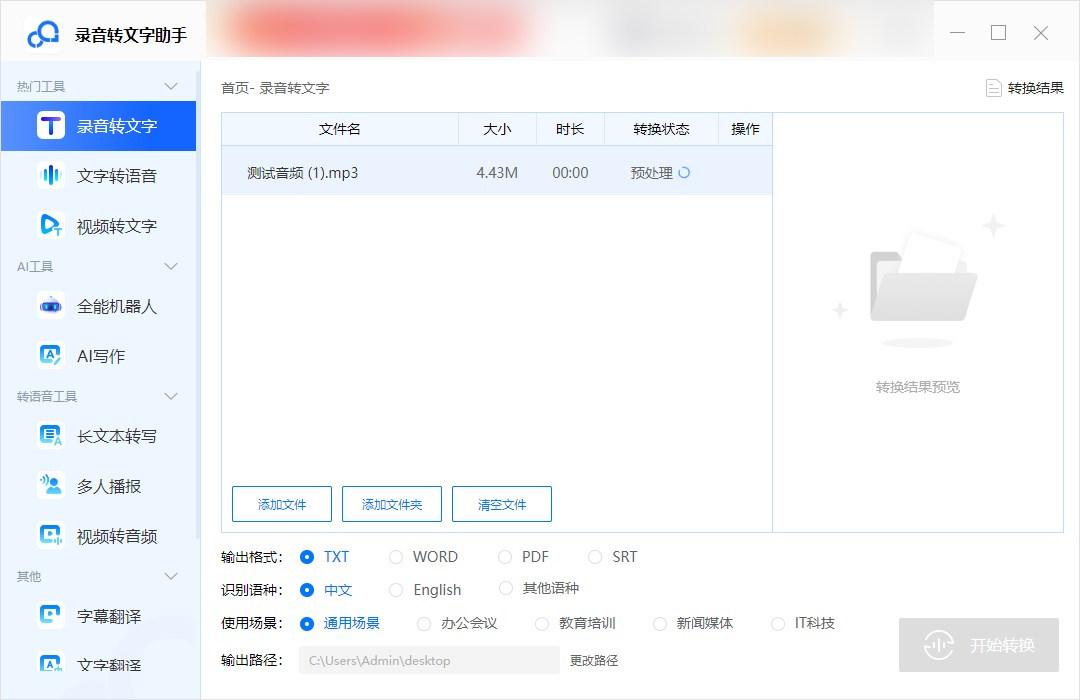Click the 时长 column header
The image size is (1080, 700).
pyautogui.click(x=570, y=129)
